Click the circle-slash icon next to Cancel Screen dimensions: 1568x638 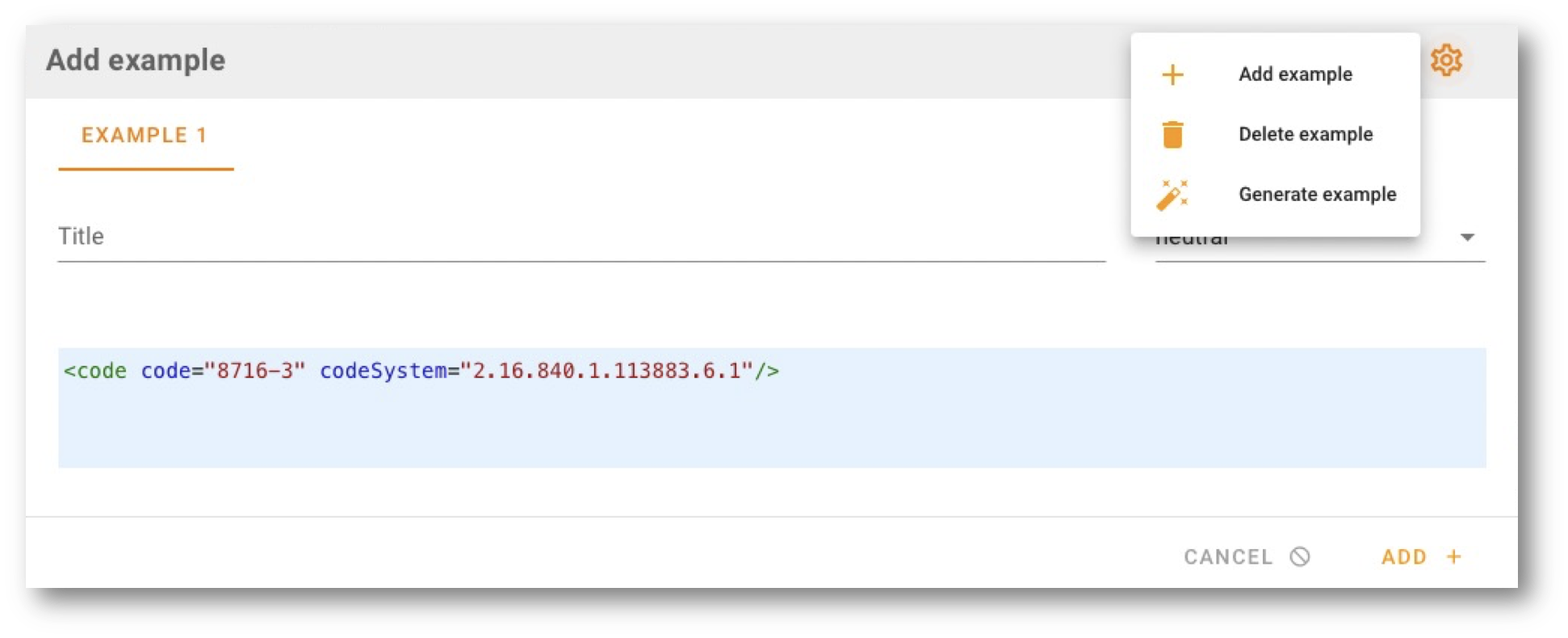click(1300, 556)
